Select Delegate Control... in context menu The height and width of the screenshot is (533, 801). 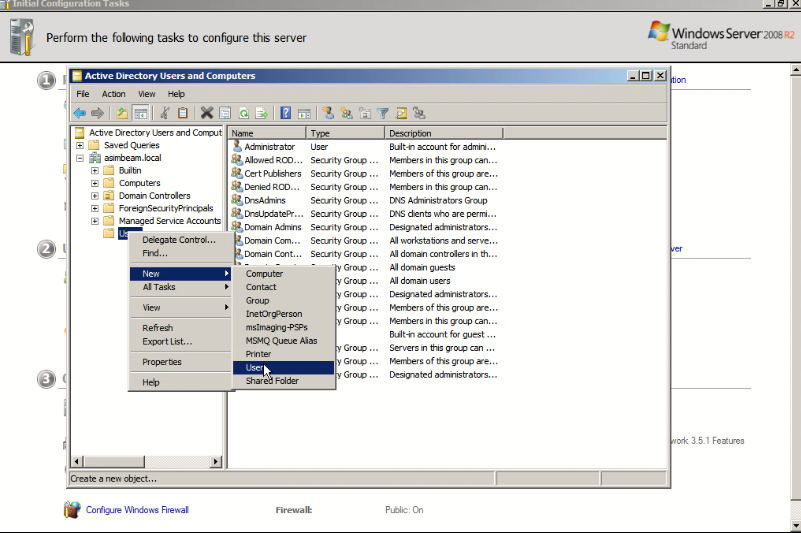click(180, 240)
